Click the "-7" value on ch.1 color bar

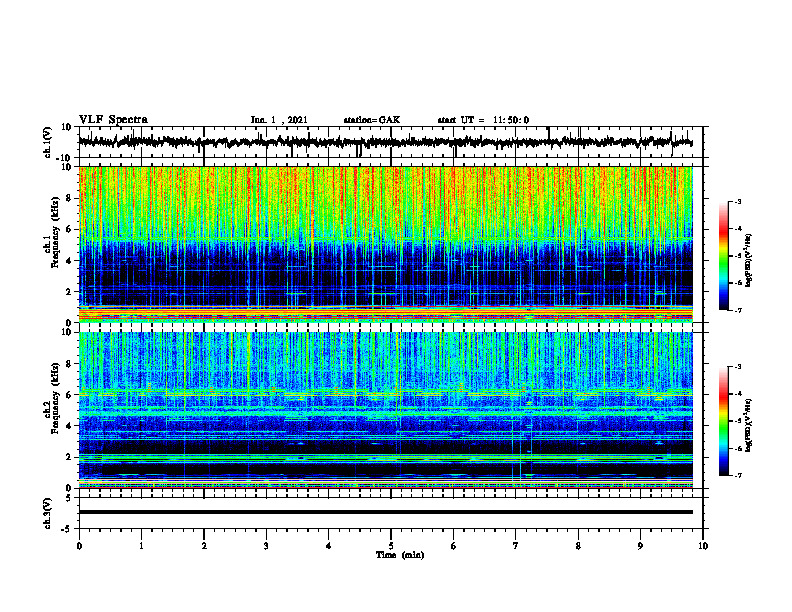click(737, 310)
